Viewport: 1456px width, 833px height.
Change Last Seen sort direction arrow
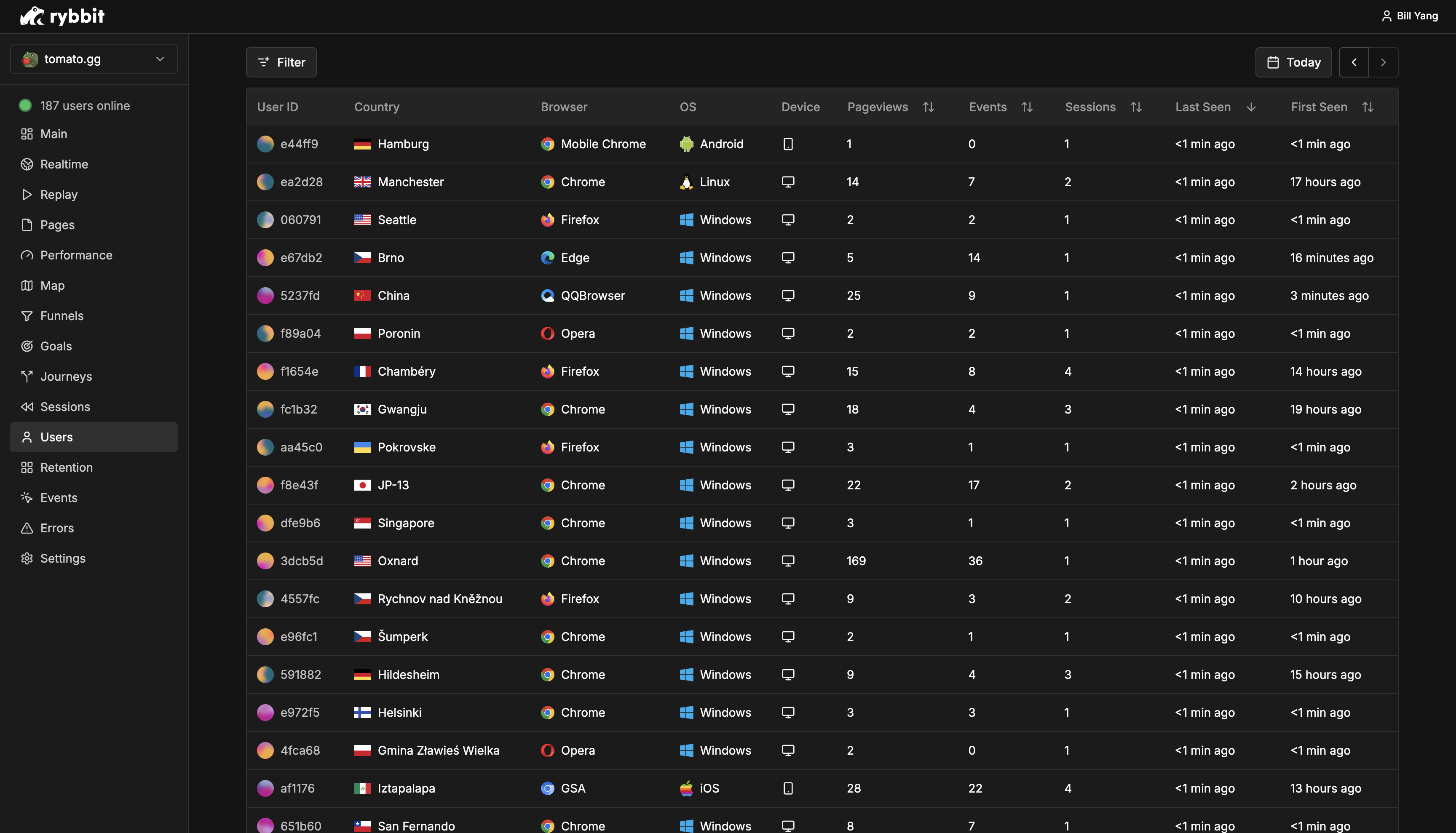[x=1250, y=107]
